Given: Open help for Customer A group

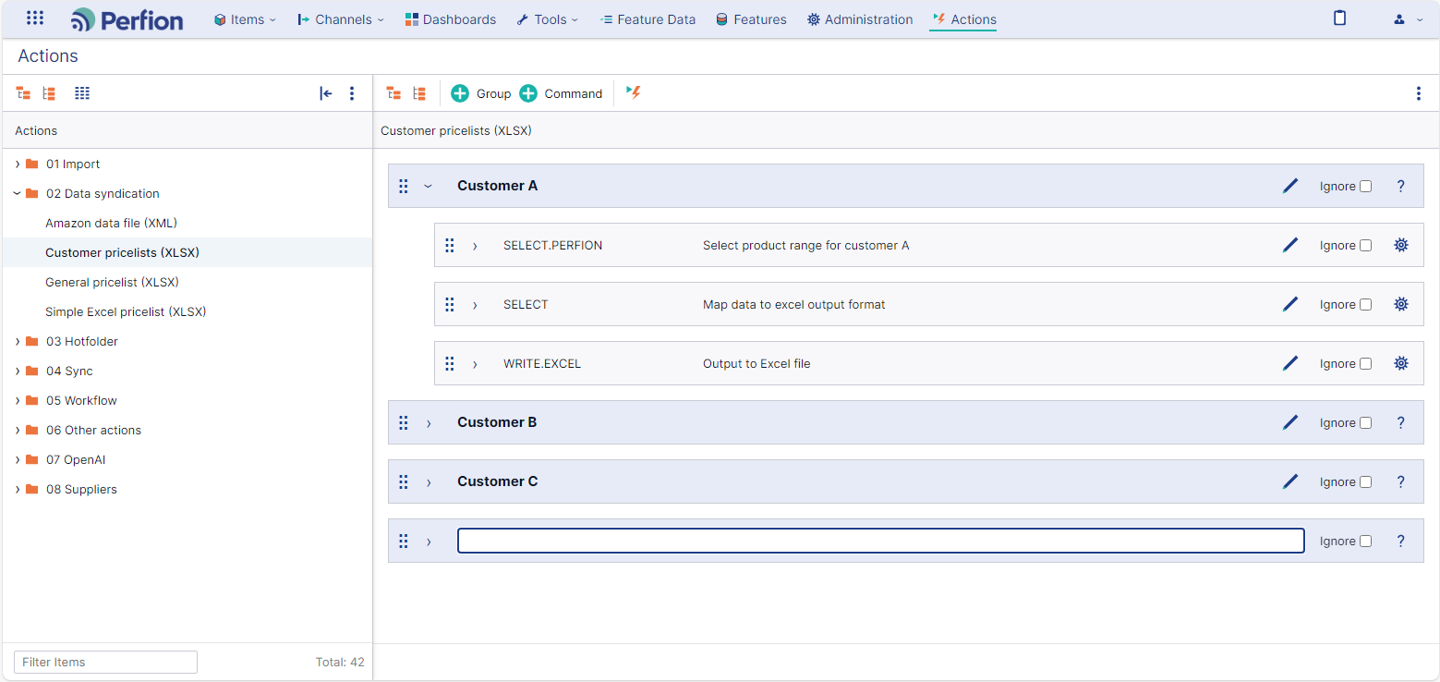Looking at the screenshot, I should pyautogui.click(x=1401, y=186).
